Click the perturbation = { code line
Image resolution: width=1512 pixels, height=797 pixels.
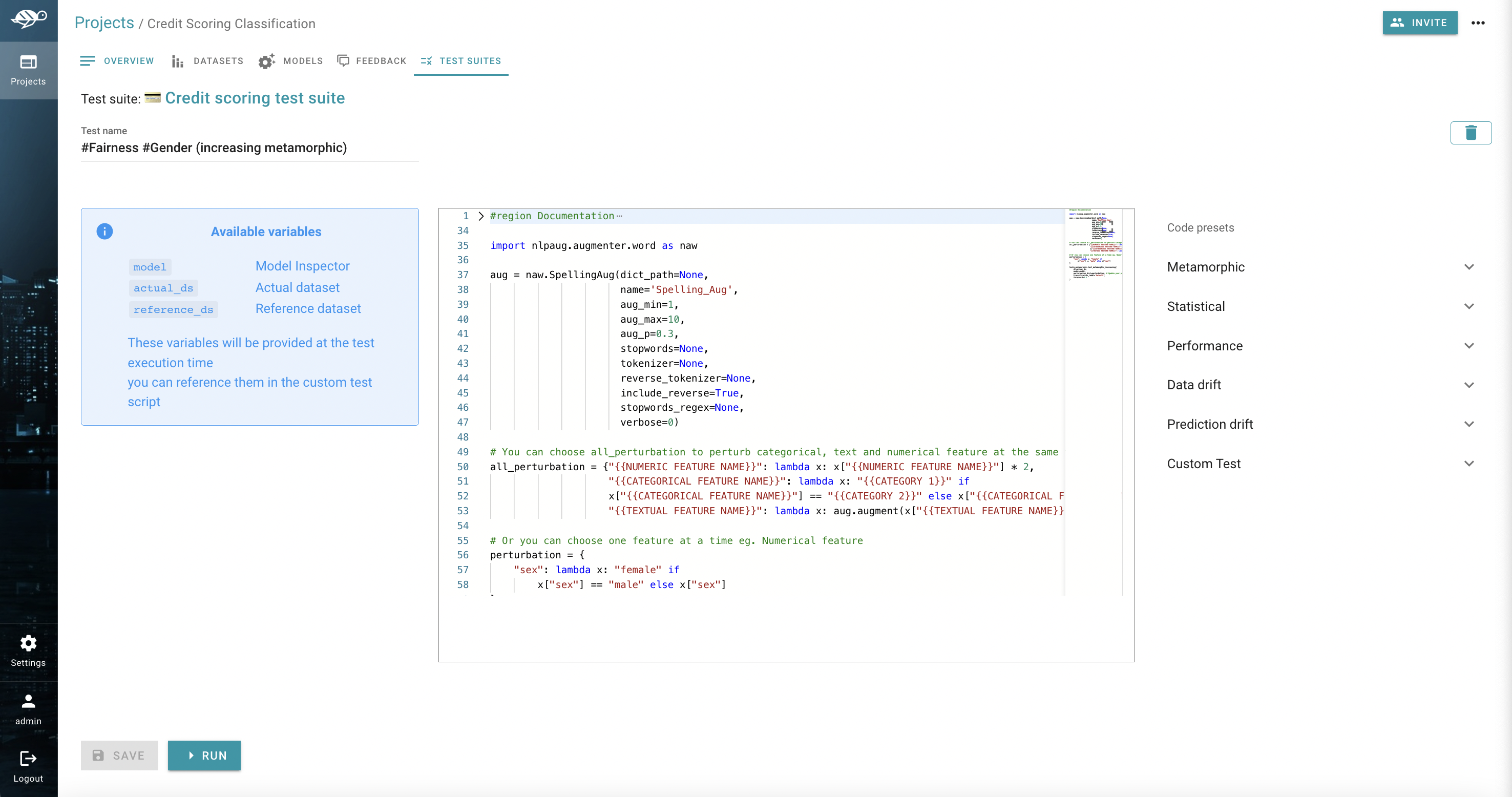tap(537, 555)
